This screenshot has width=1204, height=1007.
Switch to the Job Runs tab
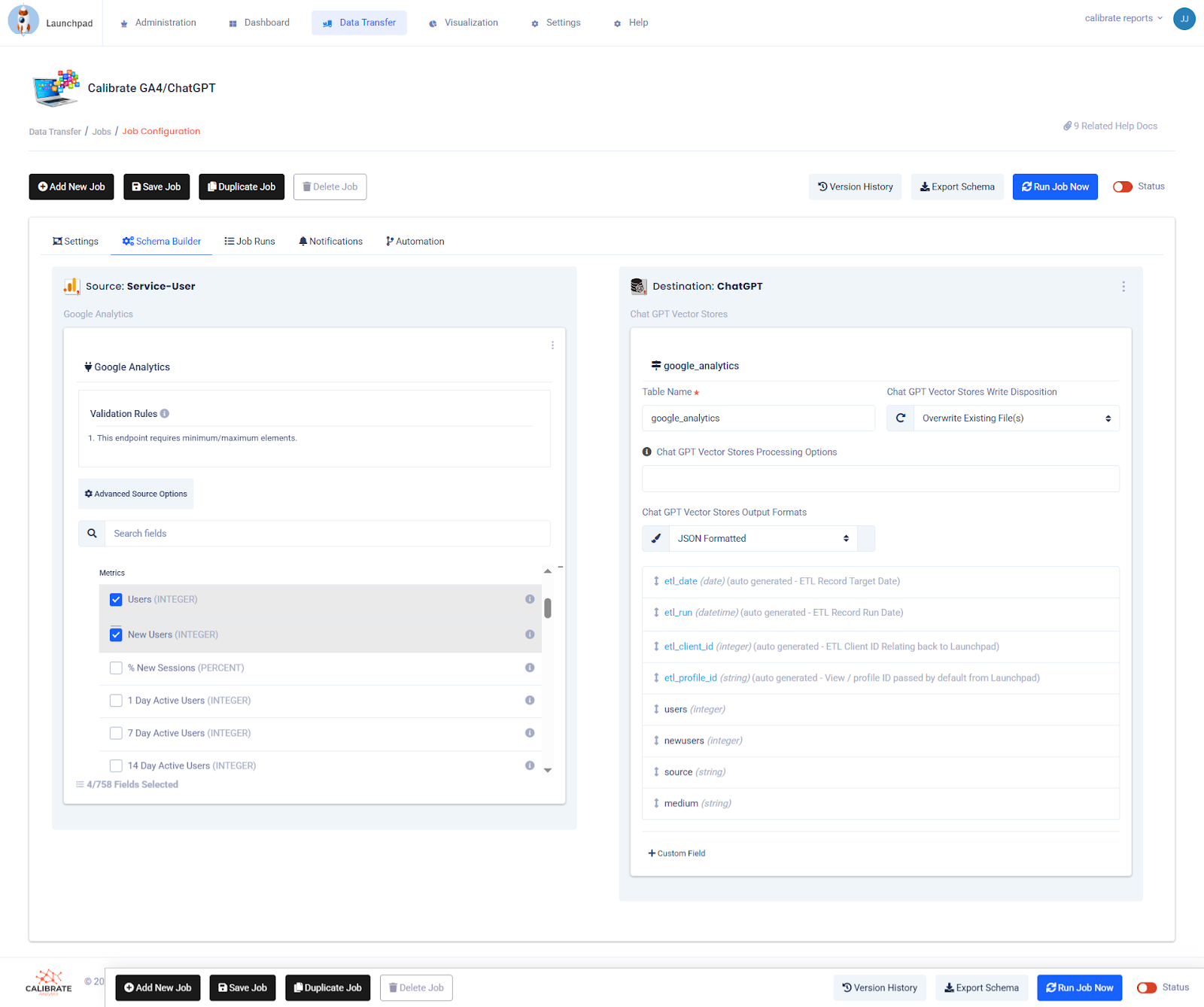[x=250, y=242]
